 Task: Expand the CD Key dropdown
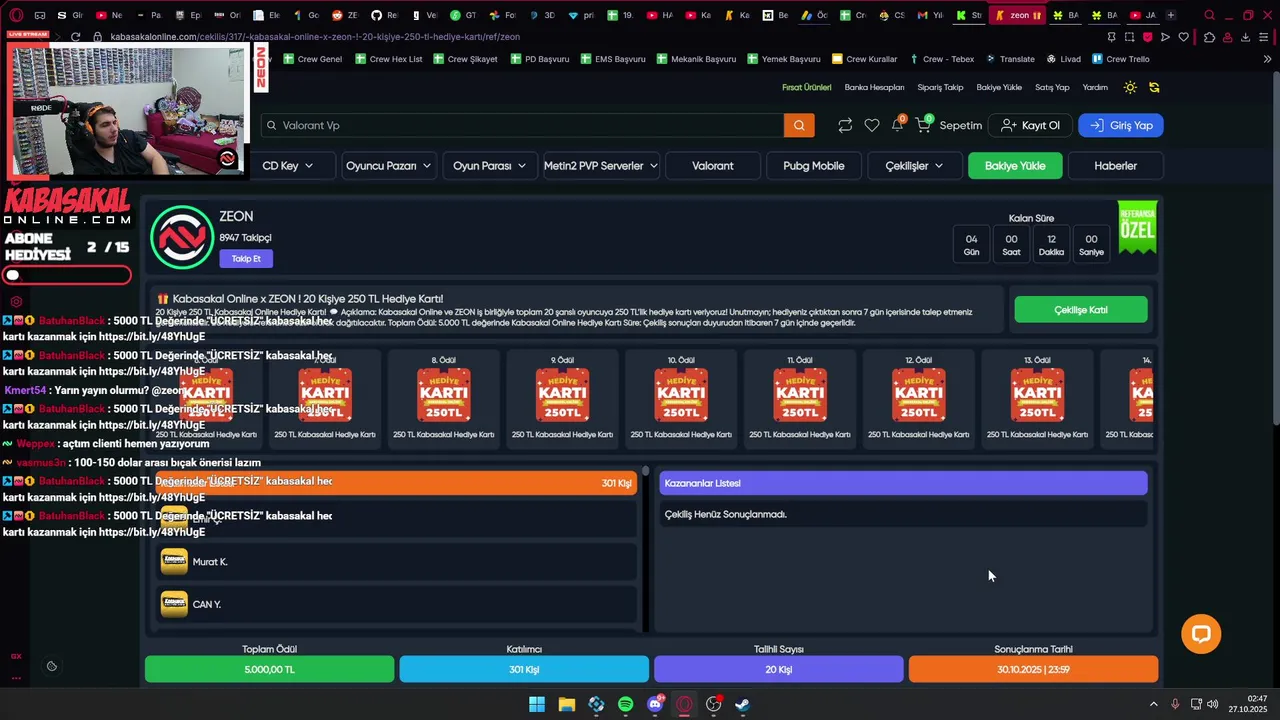tap(287, 166)
